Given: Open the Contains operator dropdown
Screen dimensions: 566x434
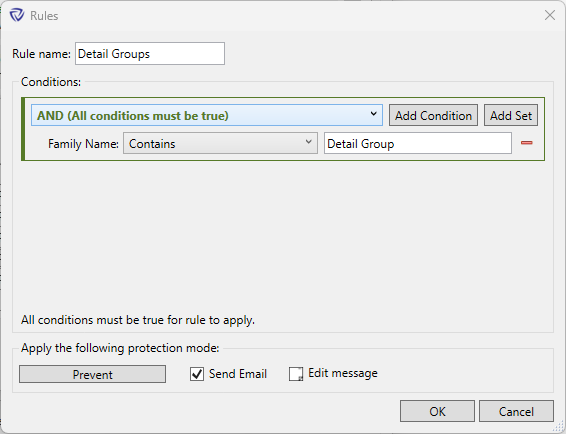Looking at the screenshot, I should click(x=220, y=143).
